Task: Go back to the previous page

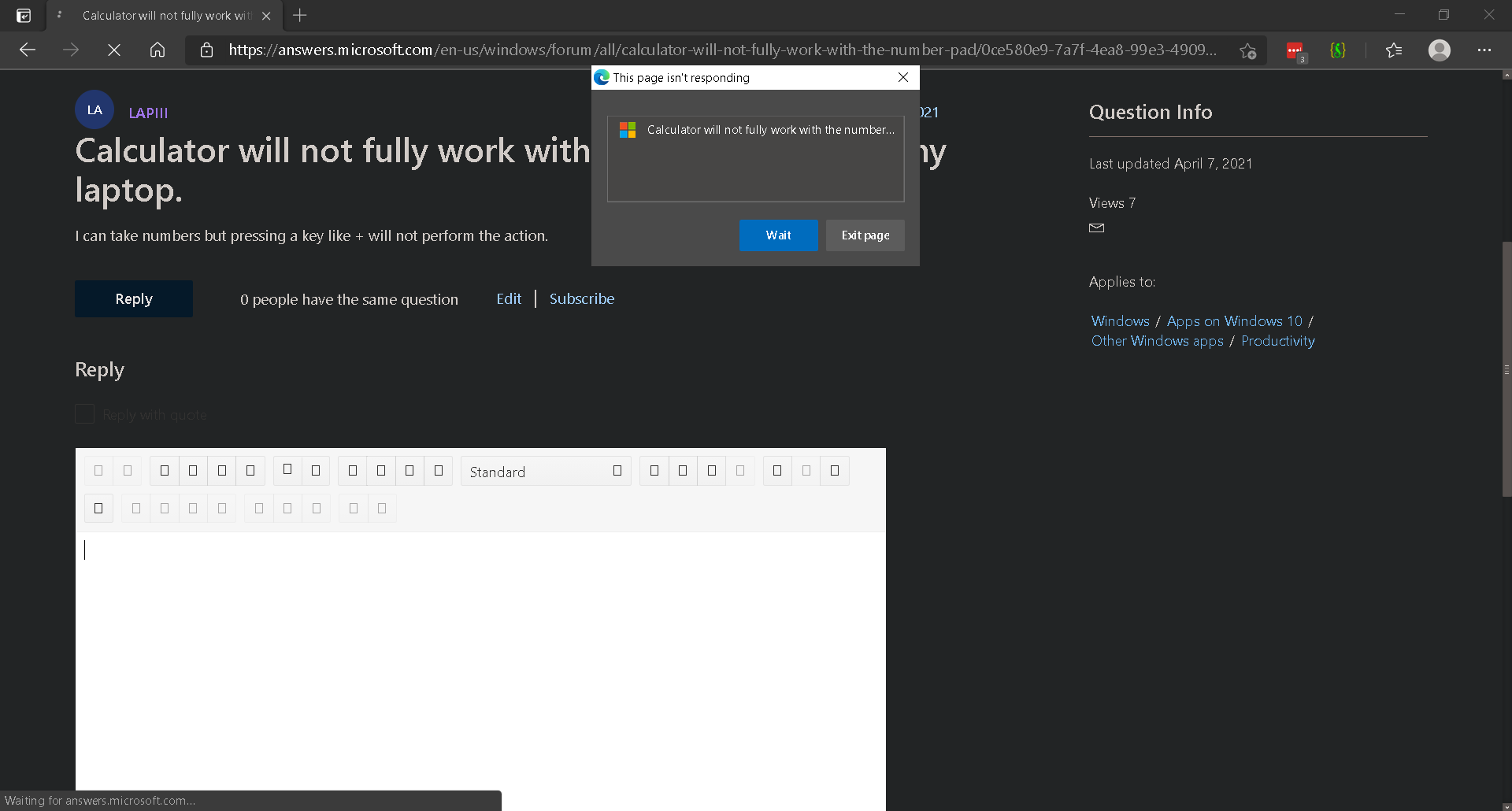Action: [x=28, y=50]
